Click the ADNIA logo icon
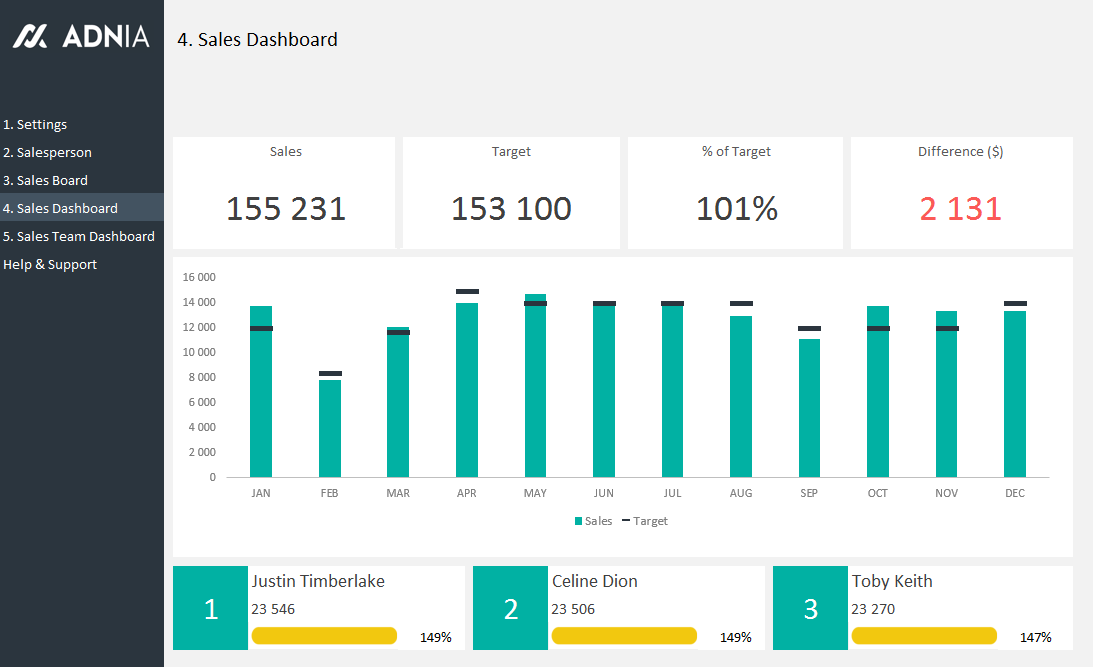Viewport: 1093px width, 667px height. tap(30, 37)
